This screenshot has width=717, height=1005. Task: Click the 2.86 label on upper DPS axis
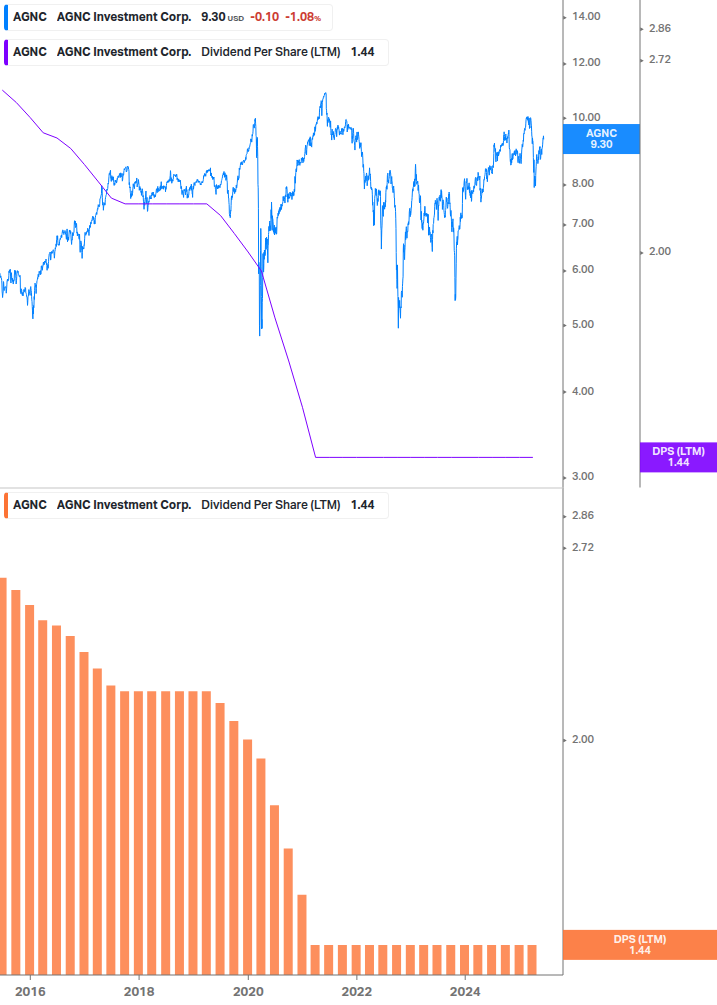[x=659, y=29]
